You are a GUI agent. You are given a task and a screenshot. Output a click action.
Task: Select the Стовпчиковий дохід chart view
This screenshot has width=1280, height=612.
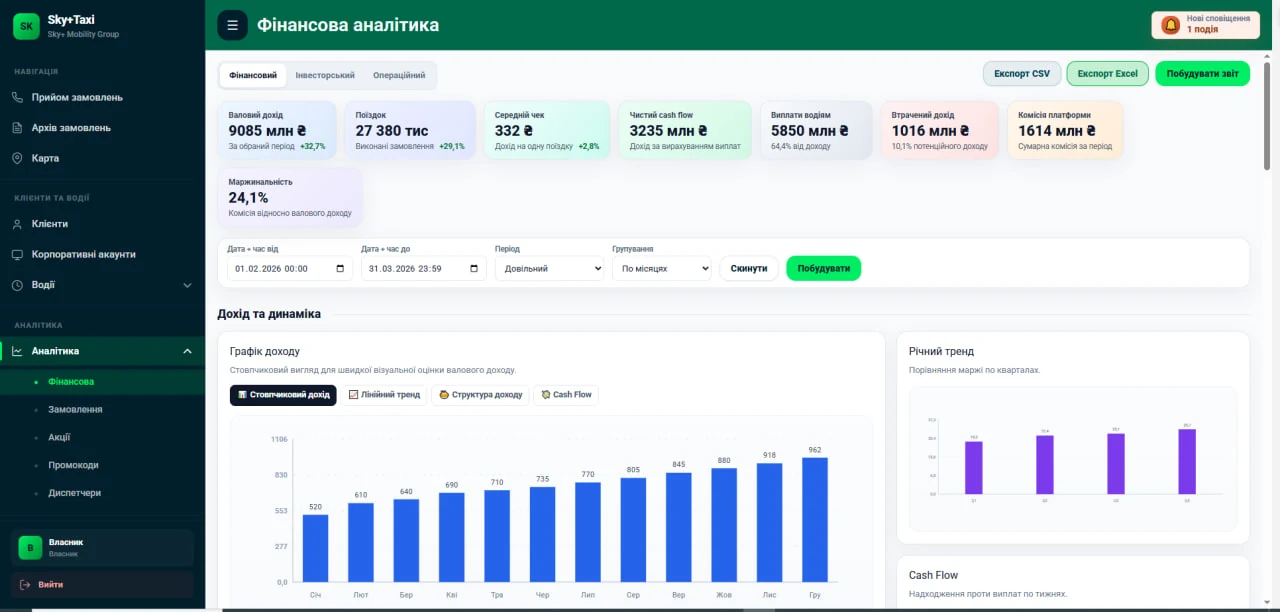pos(283,395)
